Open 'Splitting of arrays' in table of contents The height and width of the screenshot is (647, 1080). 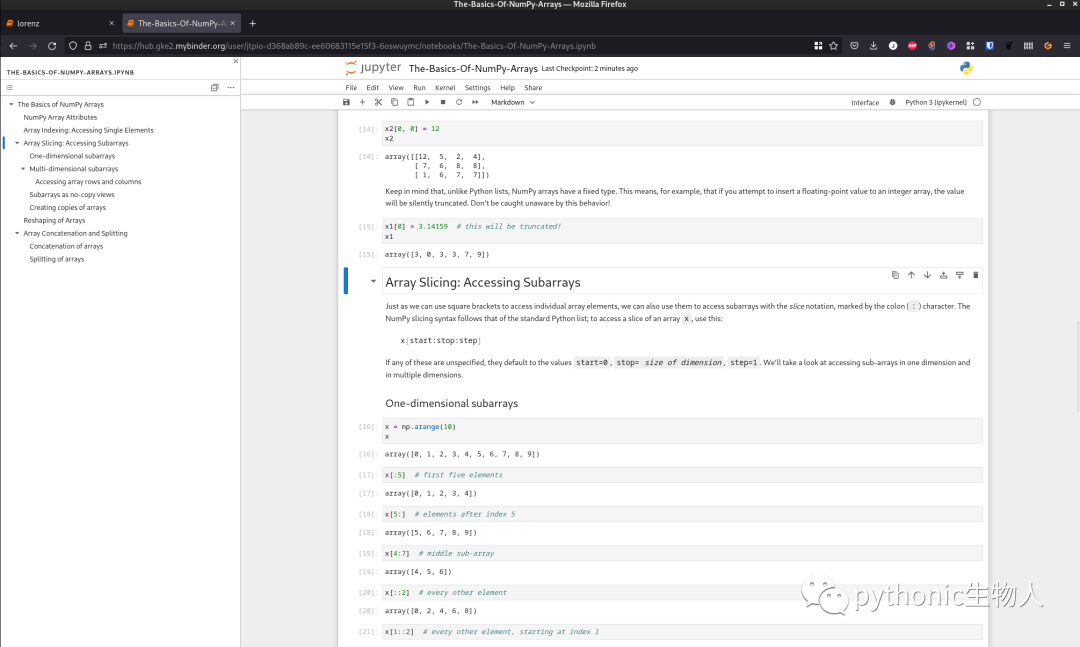pyautogui.click(x=56, y=259)
